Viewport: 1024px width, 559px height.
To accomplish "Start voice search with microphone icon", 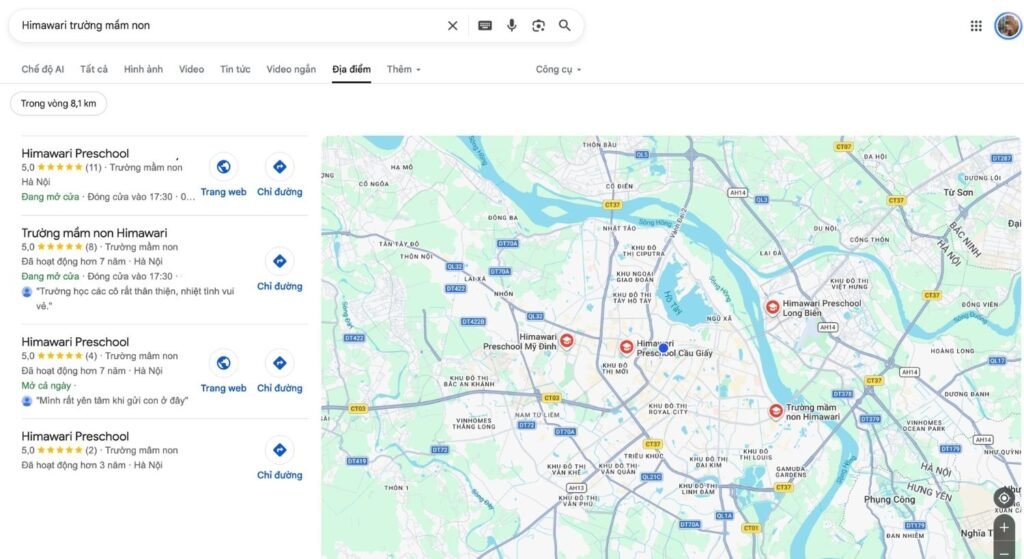I will pyautogui.click(x=511, y=25).
